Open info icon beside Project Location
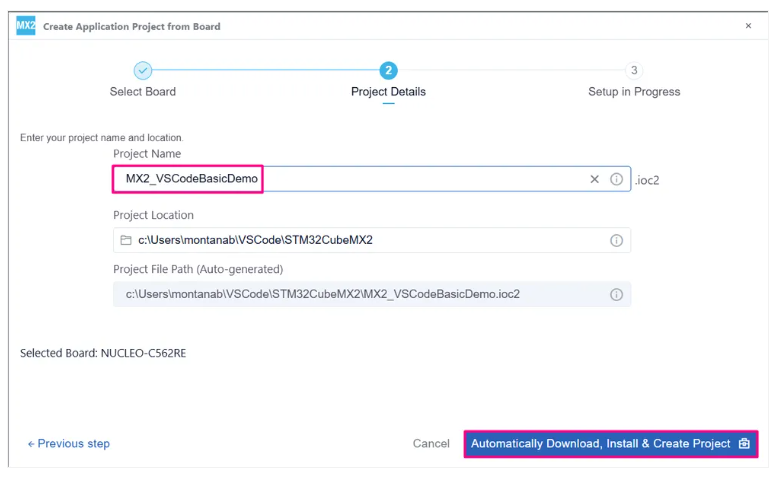 (616, 241)
